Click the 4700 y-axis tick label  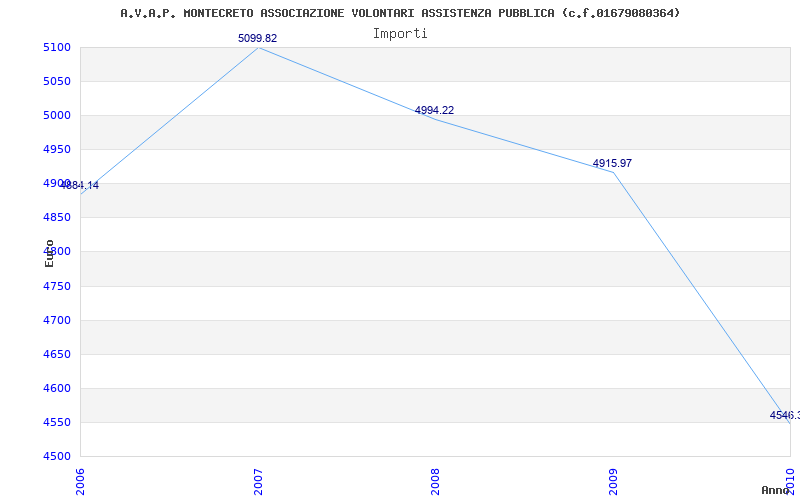point(57,320)
